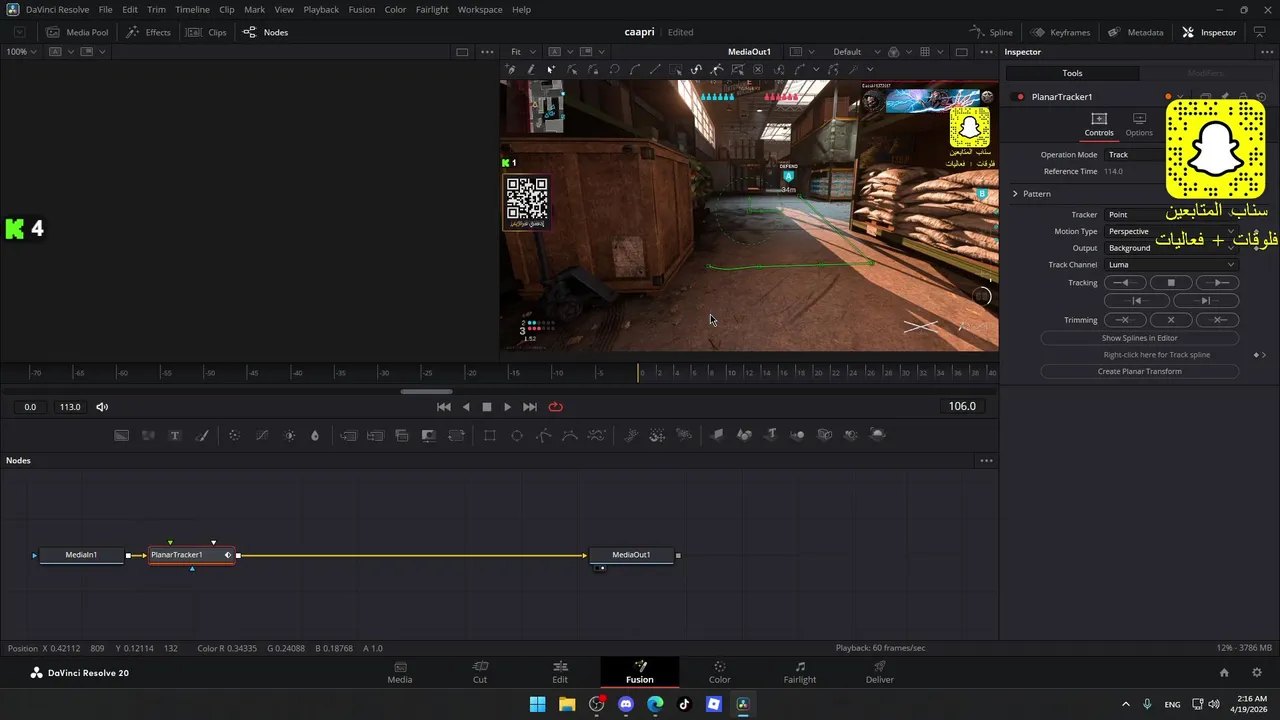Choose the straight line tool in viewer toolbar
The width and height of the screenshot is (1280, 720).
[x=655, y=70]
